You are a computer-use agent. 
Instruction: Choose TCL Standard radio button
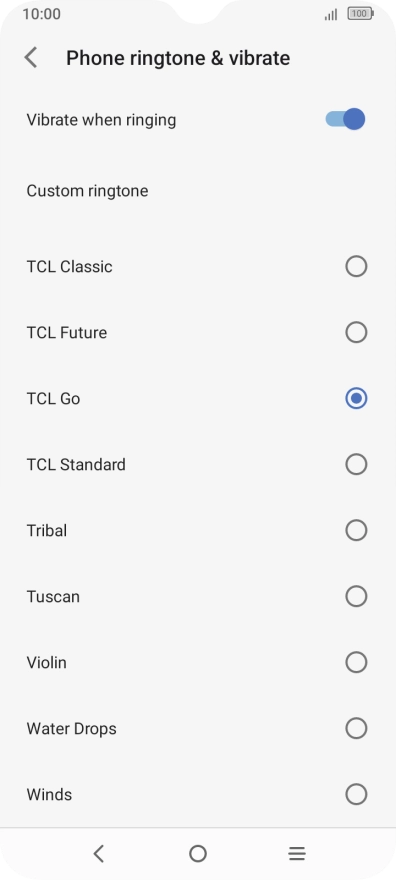tap(356, 465)
